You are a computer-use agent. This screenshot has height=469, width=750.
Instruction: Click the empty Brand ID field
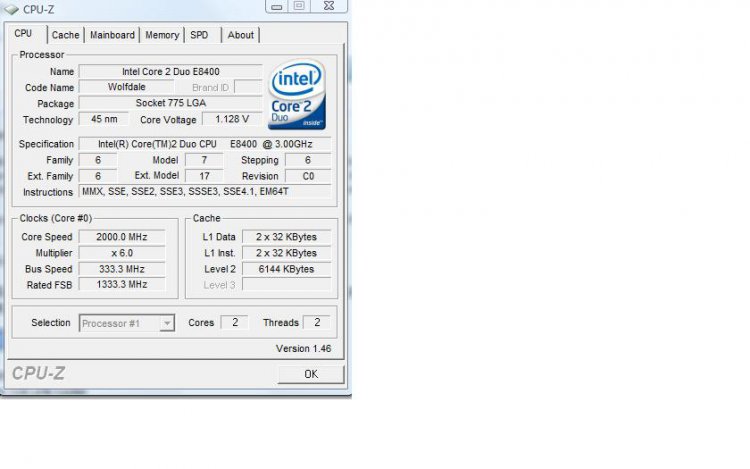(x=248, y=87)
